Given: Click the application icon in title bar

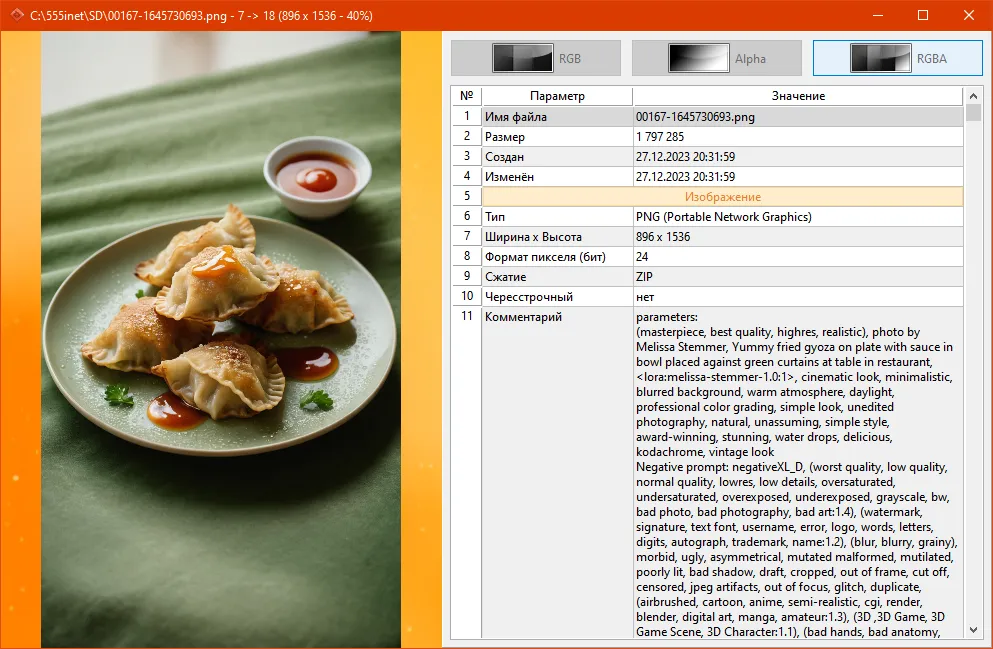Looking at the screenshot, I should tap(17, 15).
